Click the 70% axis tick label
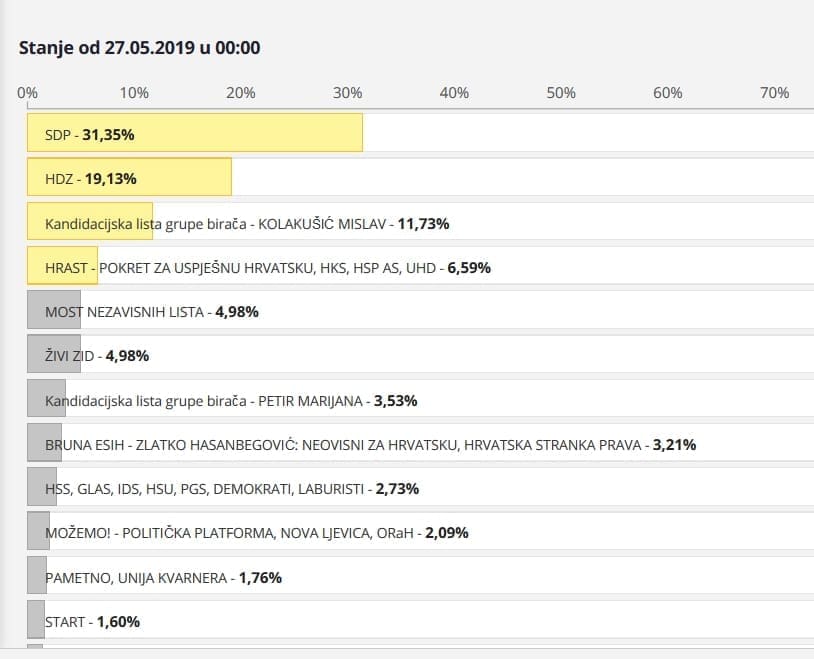 [774, 93]
